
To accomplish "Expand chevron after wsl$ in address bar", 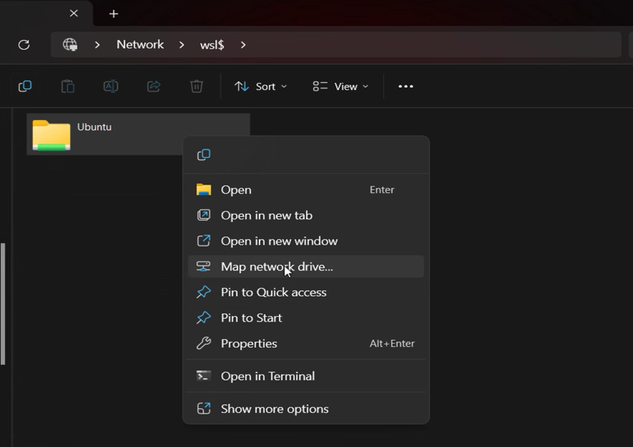I will point(243,45).
